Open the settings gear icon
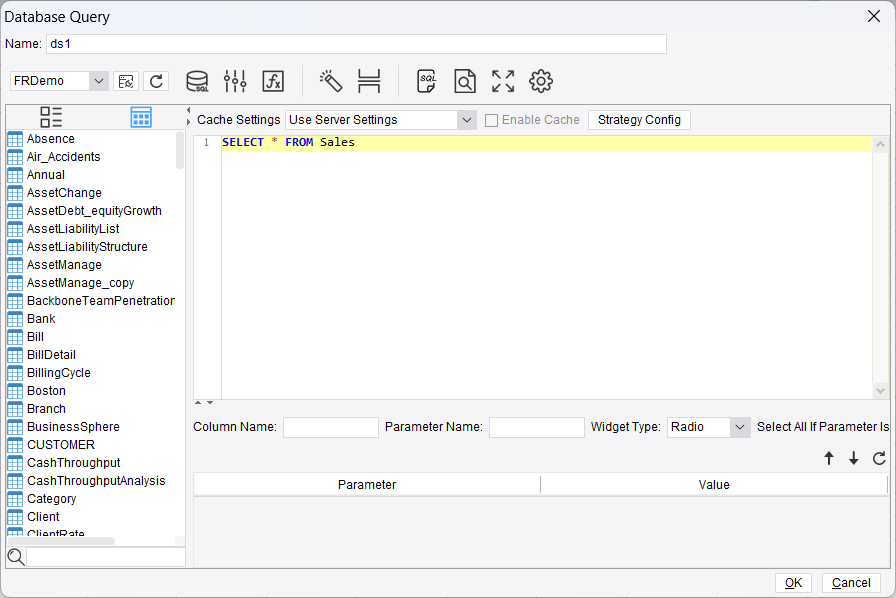 (540, 81)
